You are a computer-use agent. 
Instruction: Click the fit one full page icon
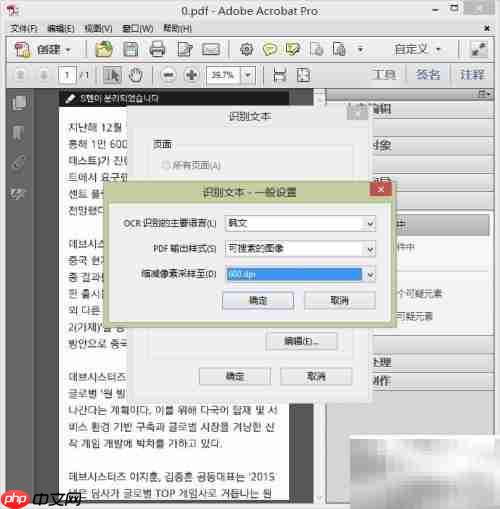tap(303, 75)
